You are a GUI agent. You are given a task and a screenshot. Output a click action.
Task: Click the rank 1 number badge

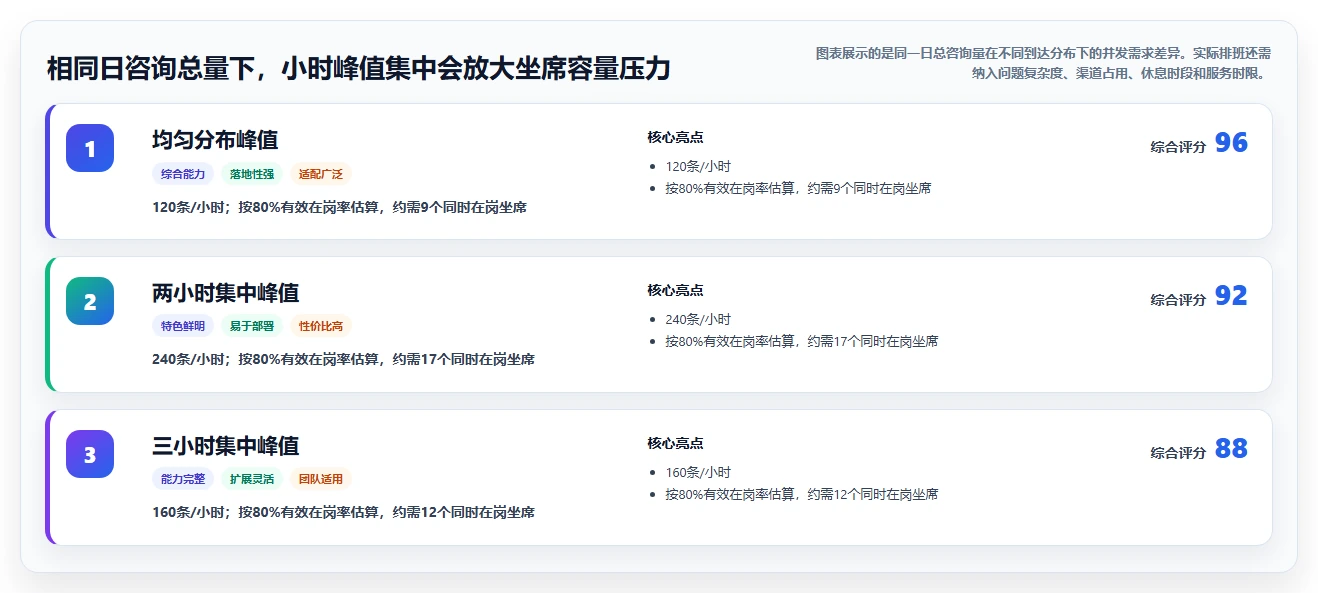pyautogui.click(x=90, y=148)
